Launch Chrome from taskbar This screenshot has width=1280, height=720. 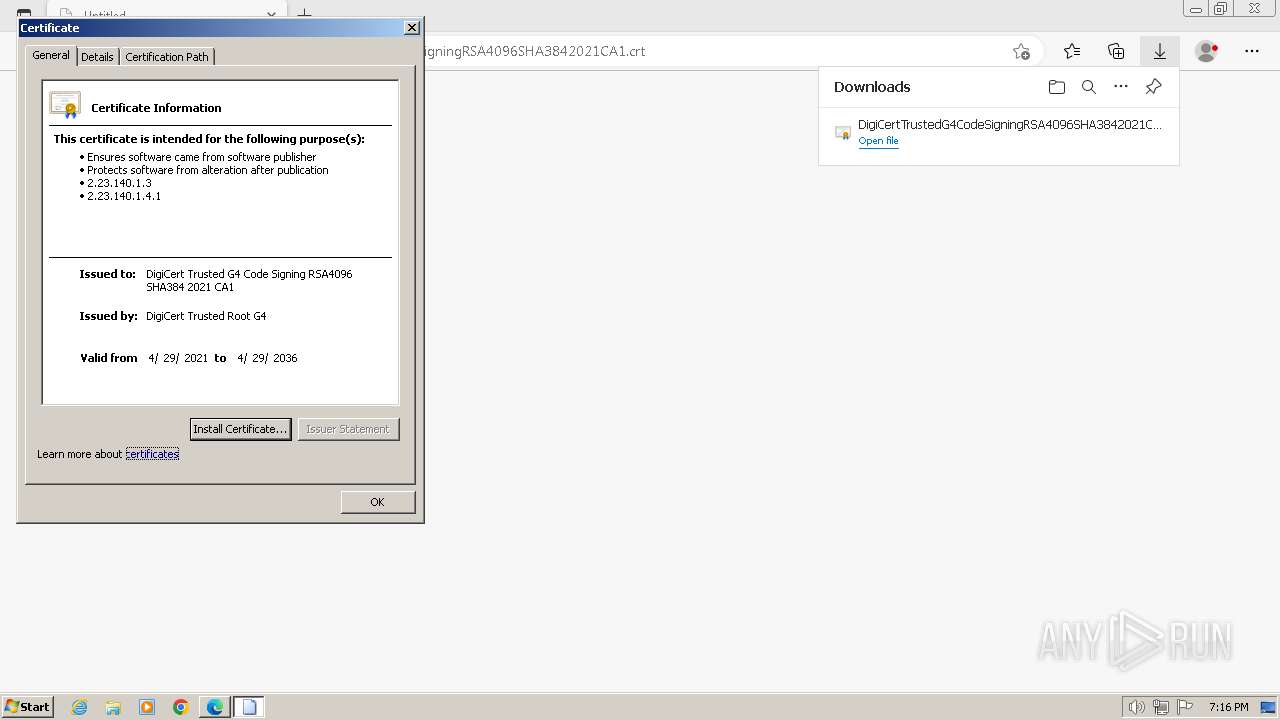[x=181, y=707]
